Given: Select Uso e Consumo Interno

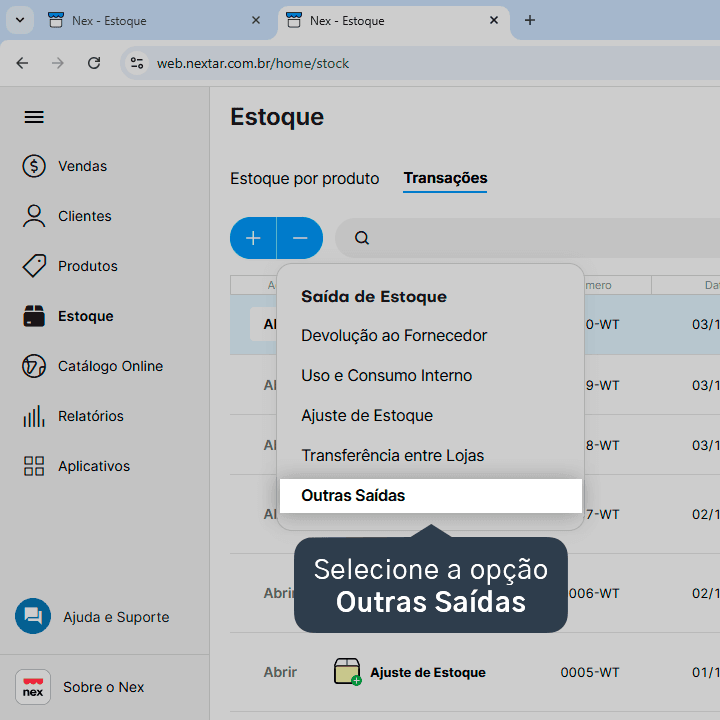Looking at the screenshot, I should [387, 376].
